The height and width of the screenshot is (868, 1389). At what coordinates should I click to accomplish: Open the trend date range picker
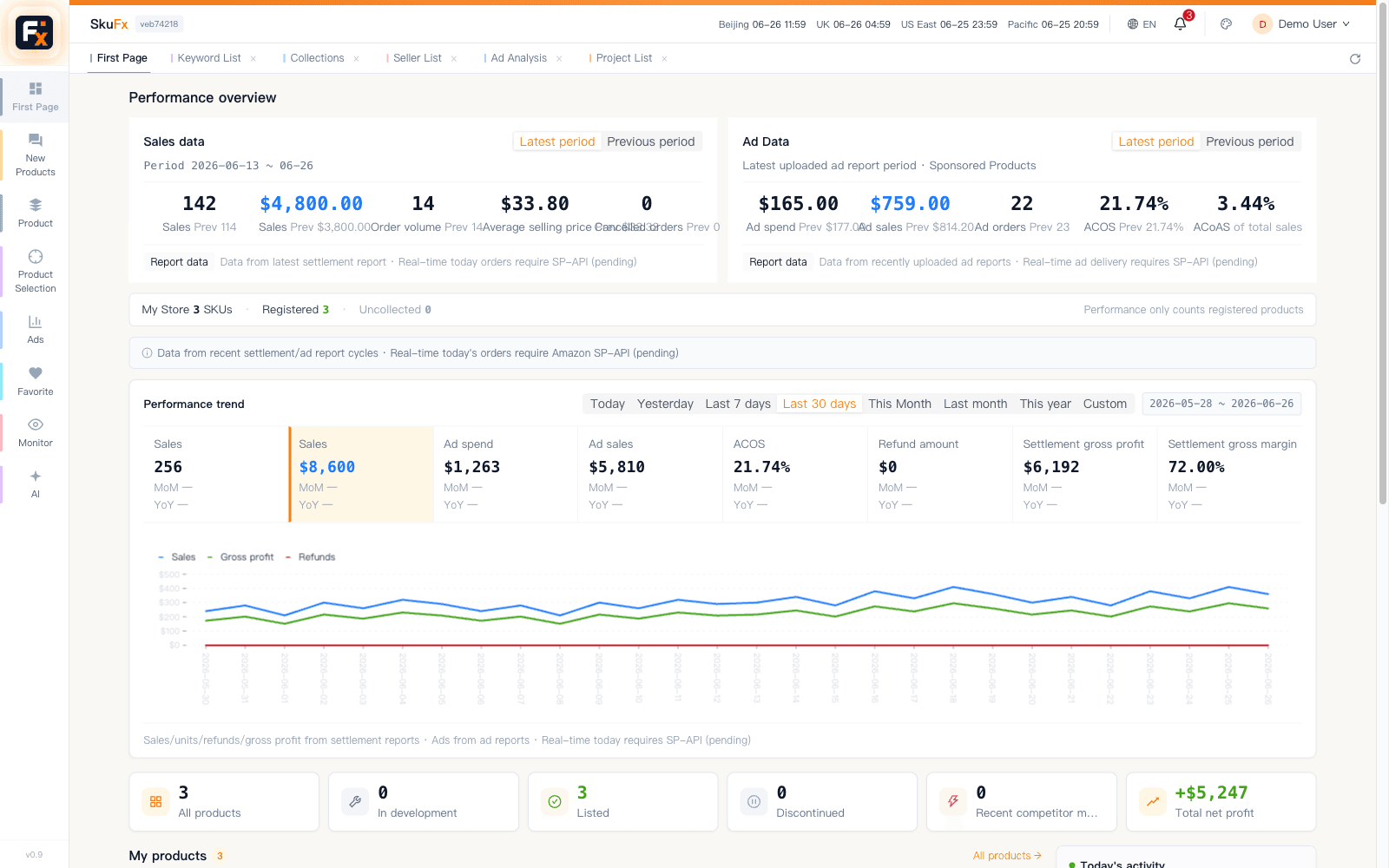1221,404
